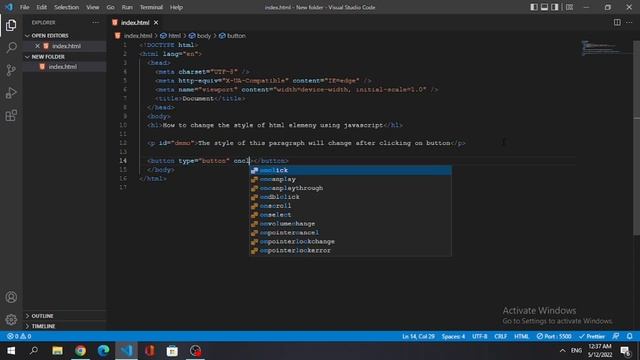
Task: Open Explorer views and more actions ellipsis
Action: [x=96, y=22]
